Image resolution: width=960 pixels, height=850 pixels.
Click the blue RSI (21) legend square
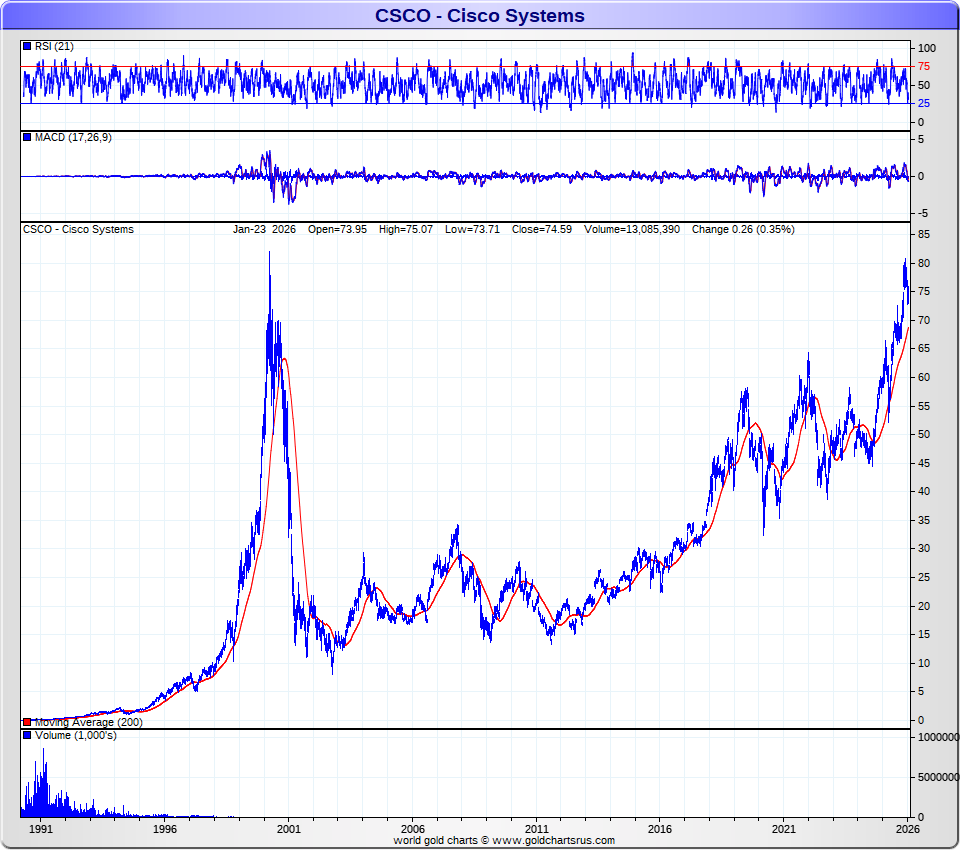click(x=27, y=47)
